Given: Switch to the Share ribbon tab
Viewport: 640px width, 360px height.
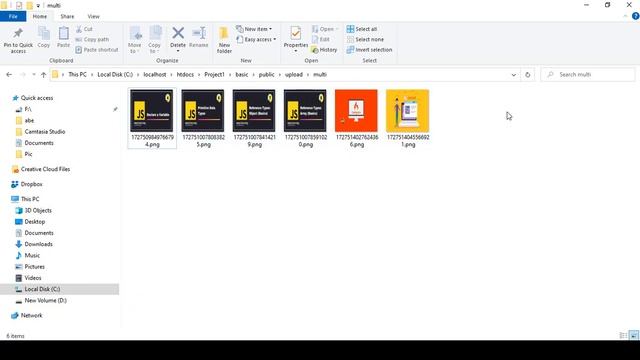Looking at the screenshot, I should point(67,16).
